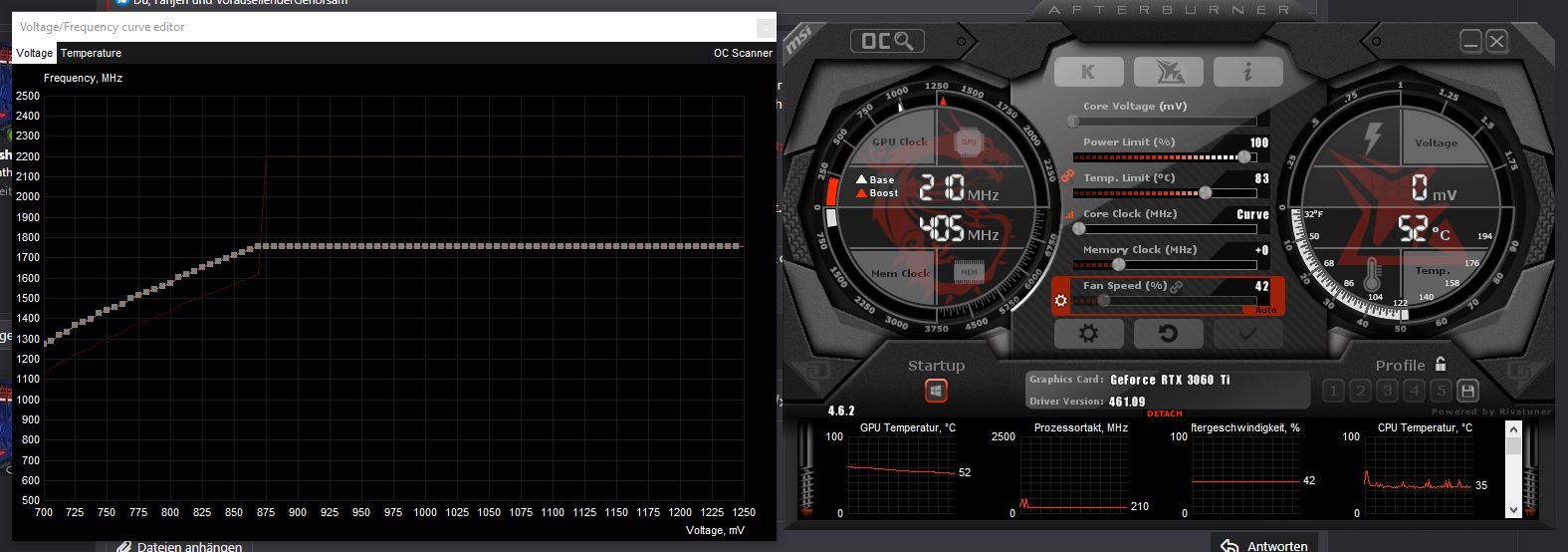Image resolution: width=1568 pixels, height=552 pixels.
Task: Switch to the Temperature tab in curve editor
Action: (91, 53)
